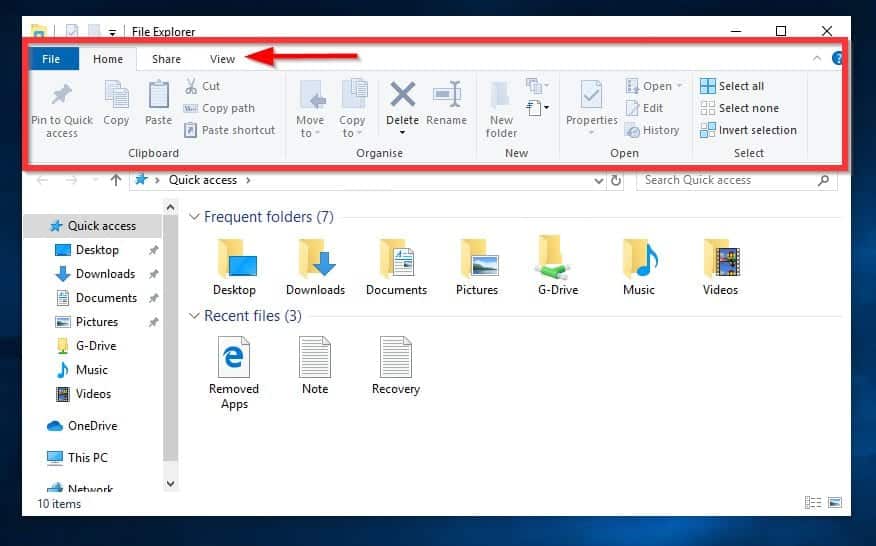Screen dimensions: 876x546
Task: Open the Removed Apps recent file
Action: [x=234, y=373]
